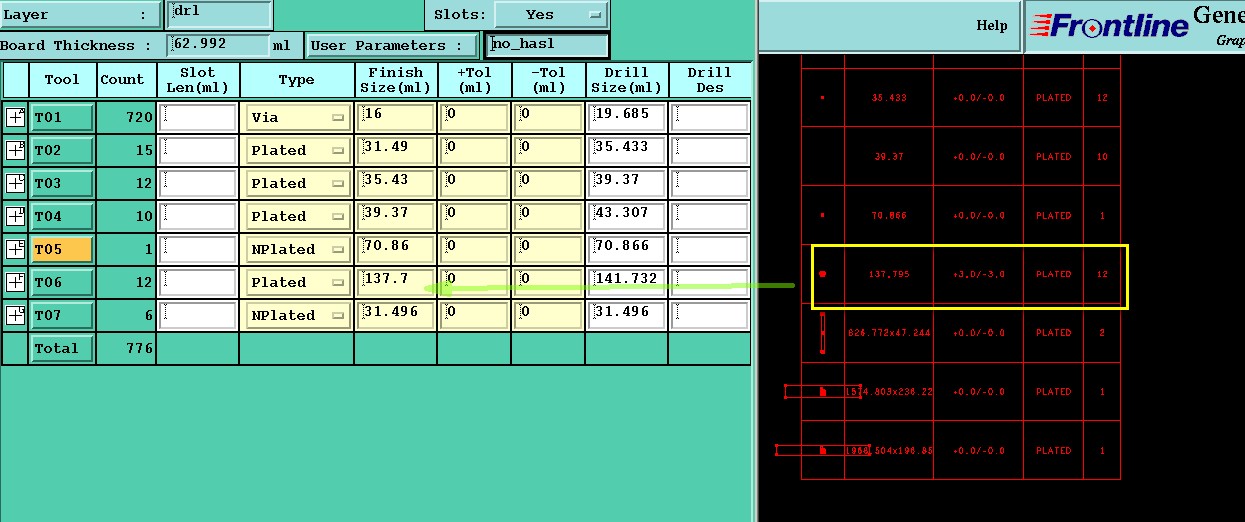1245x522 pixels.
Task: Click the drill symbol icon for T03
Action: coord(15,183)
